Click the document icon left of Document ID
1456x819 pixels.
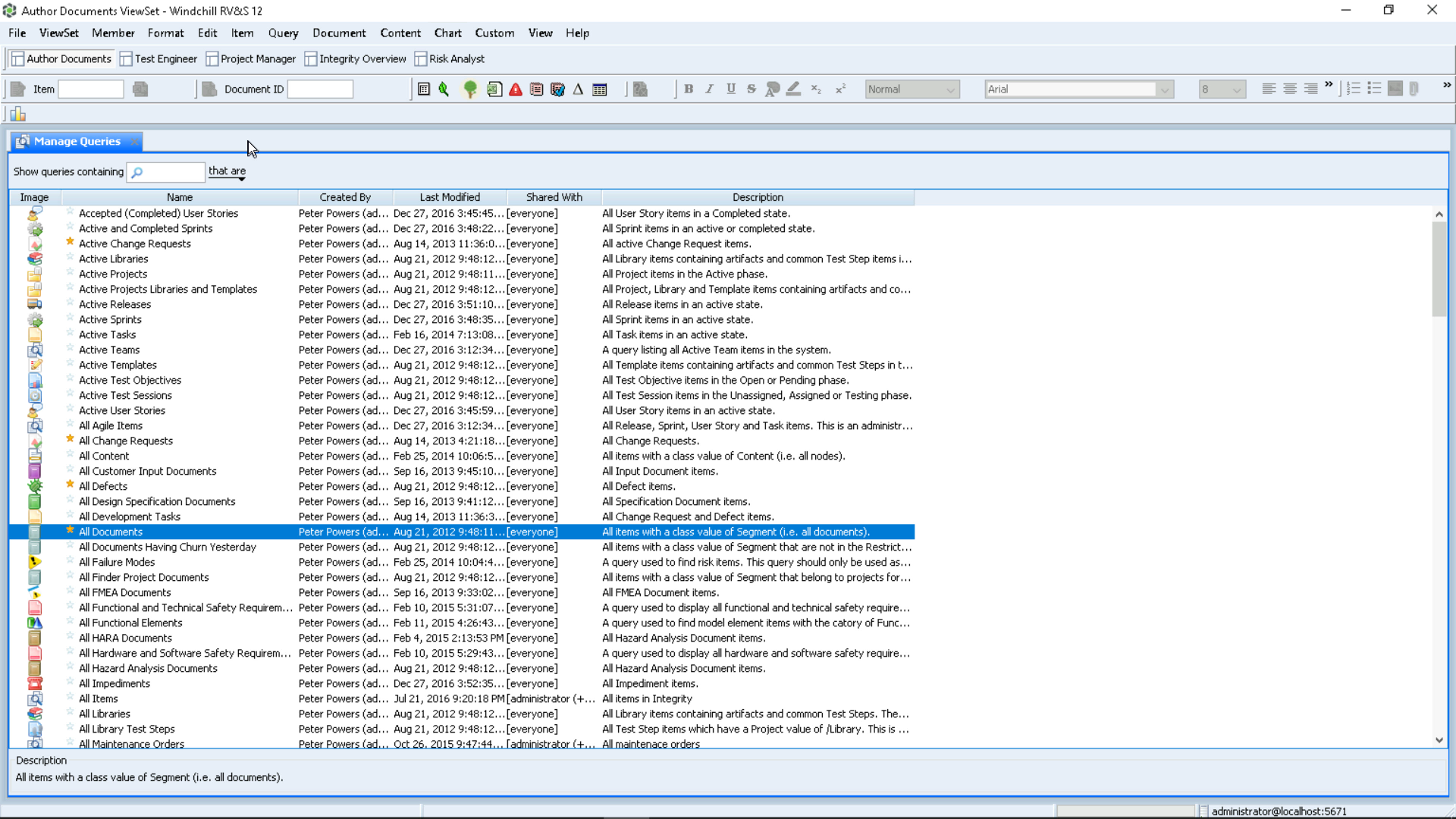pos(209,89)
